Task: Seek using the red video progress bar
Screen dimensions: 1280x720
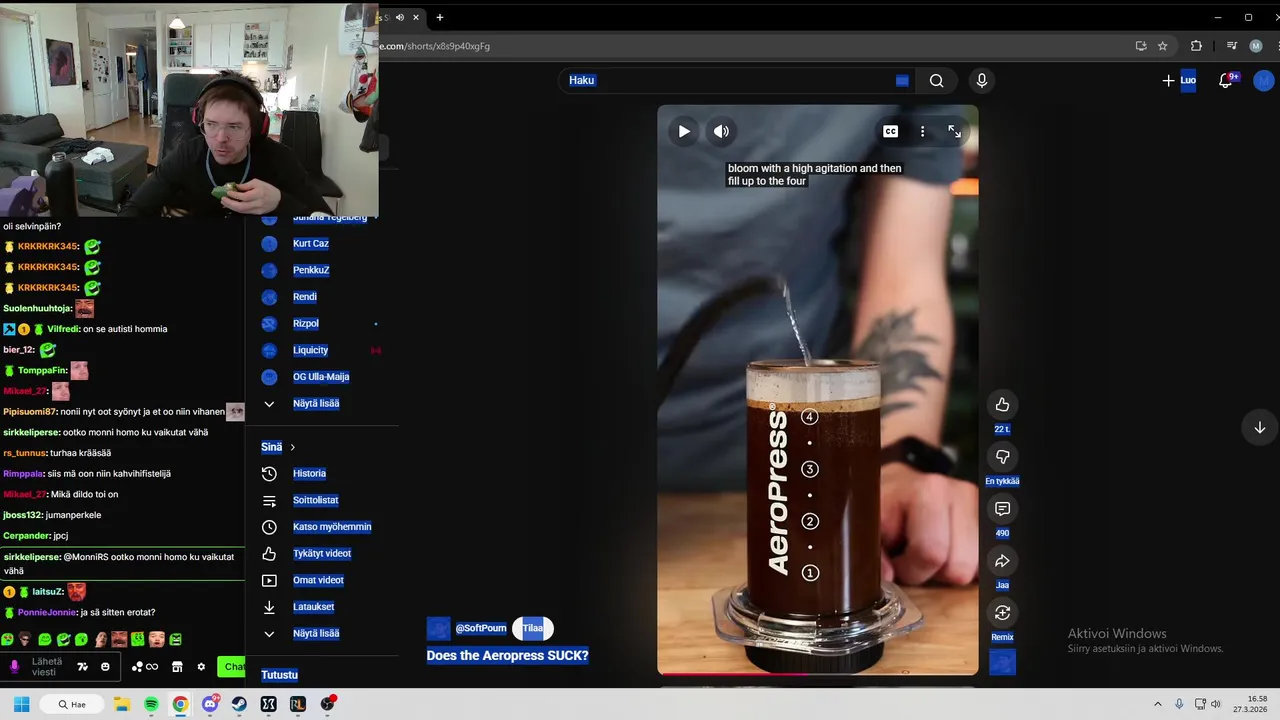Action: [x=817, y=674]
